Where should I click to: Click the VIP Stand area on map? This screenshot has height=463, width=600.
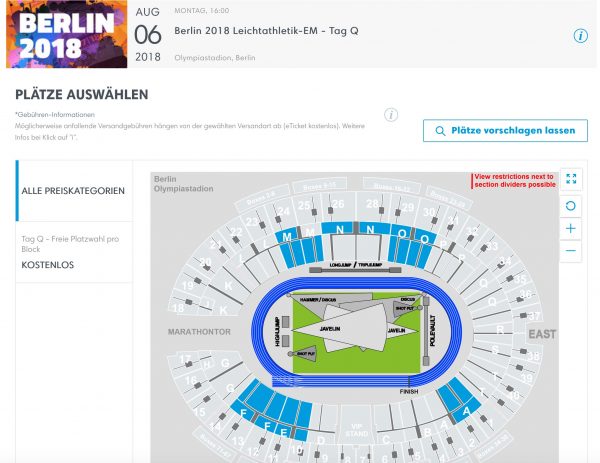(x=357, y=430)
